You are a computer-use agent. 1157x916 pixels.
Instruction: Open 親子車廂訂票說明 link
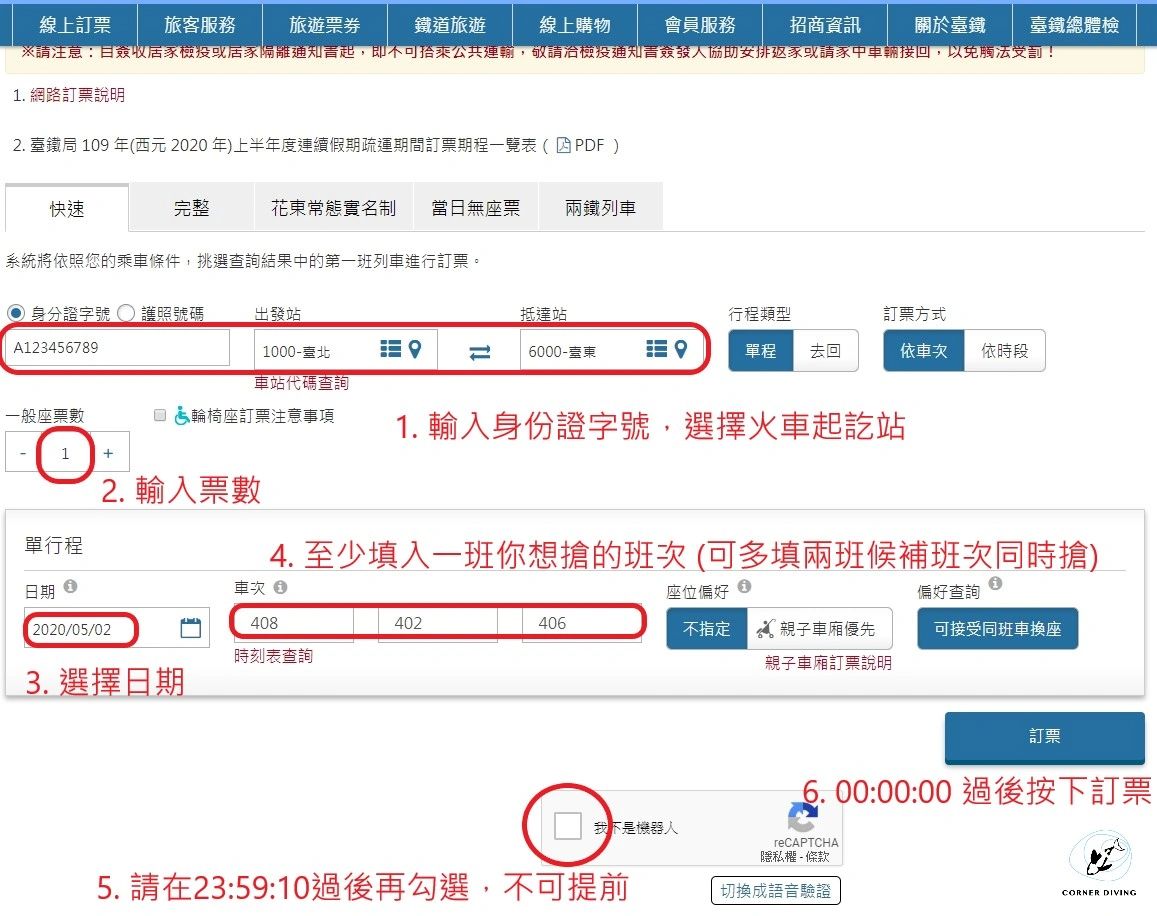[828, 663]
